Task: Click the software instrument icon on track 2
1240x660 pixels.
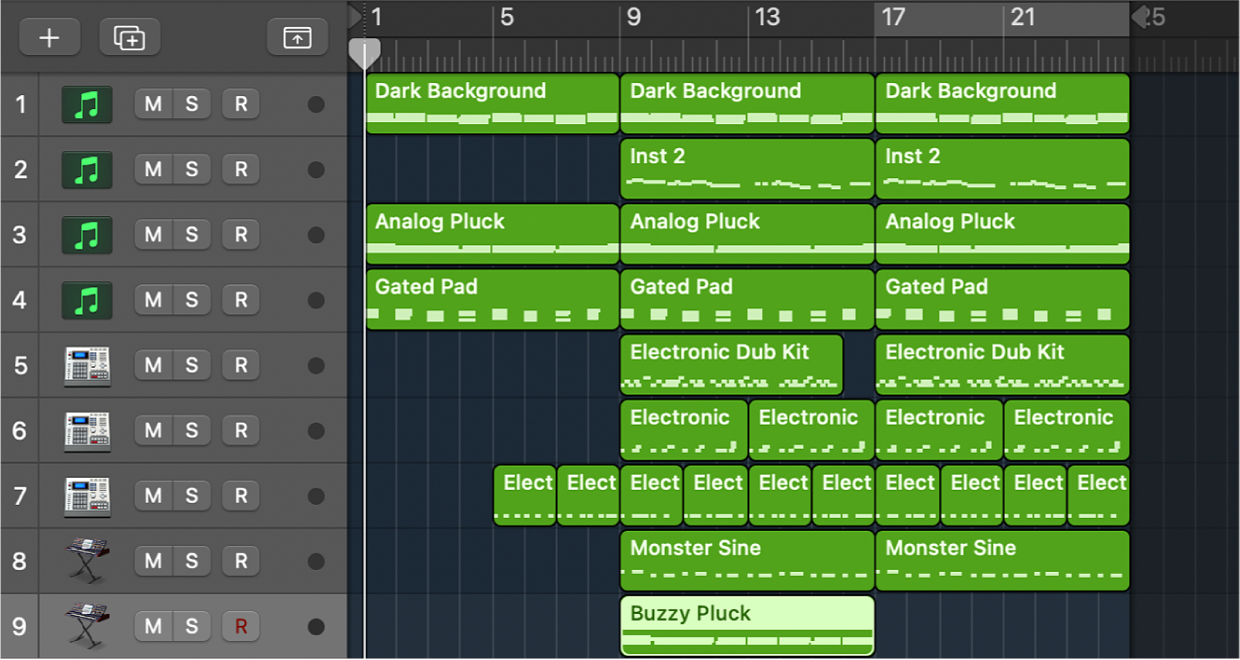Action: point(85,169)
